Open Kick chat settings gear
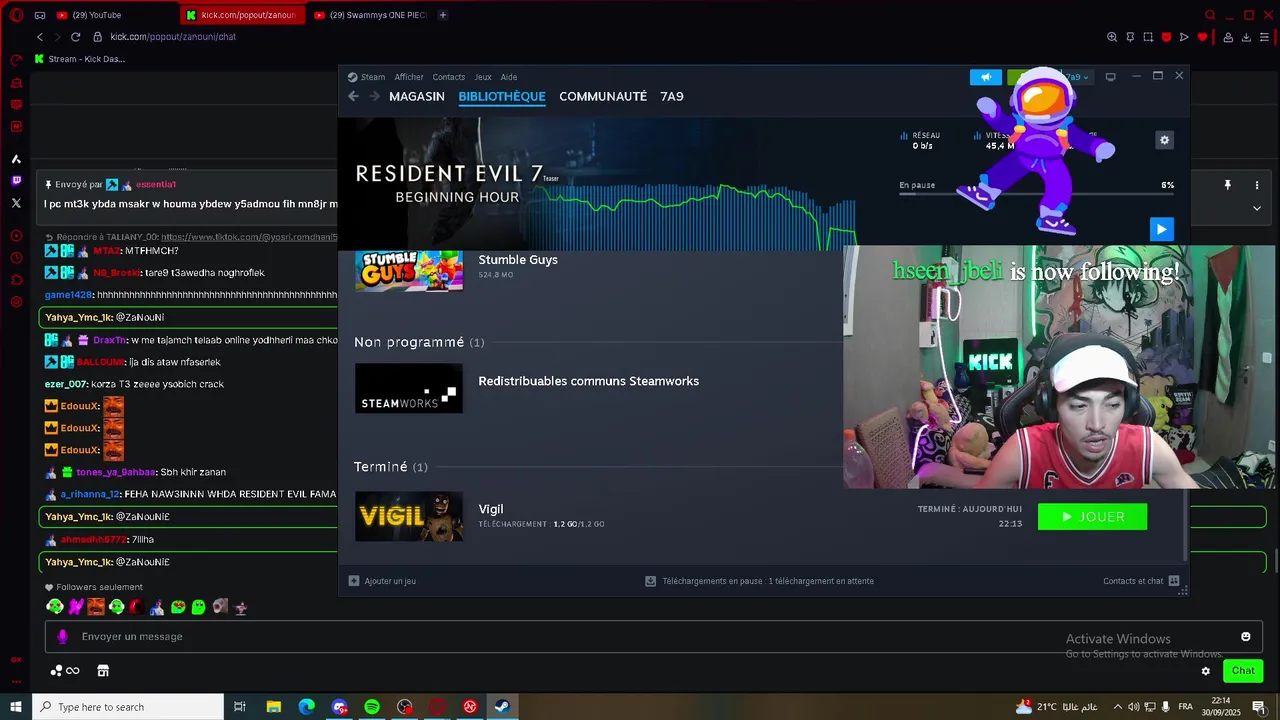Viewport: 1280px width, 720px height. pos(1206,671)
